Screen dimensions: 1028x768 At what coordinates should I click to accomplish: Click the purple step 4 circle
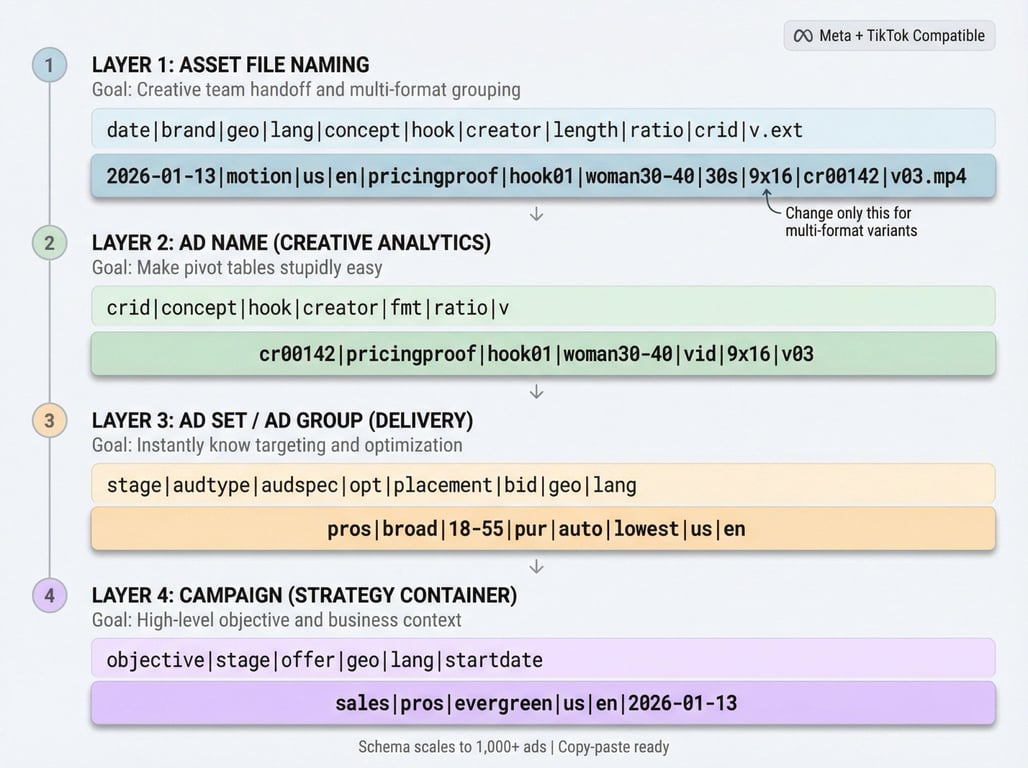click(49, 596)
